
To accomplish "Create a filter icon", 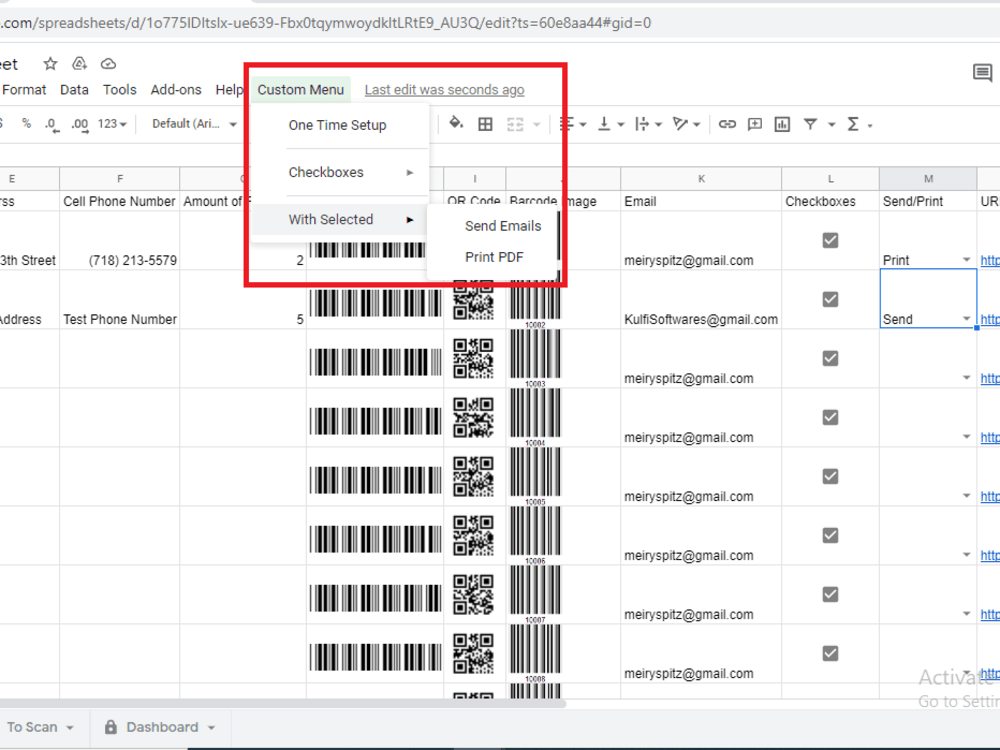I will pyautogui.click(x=810, y=124).
